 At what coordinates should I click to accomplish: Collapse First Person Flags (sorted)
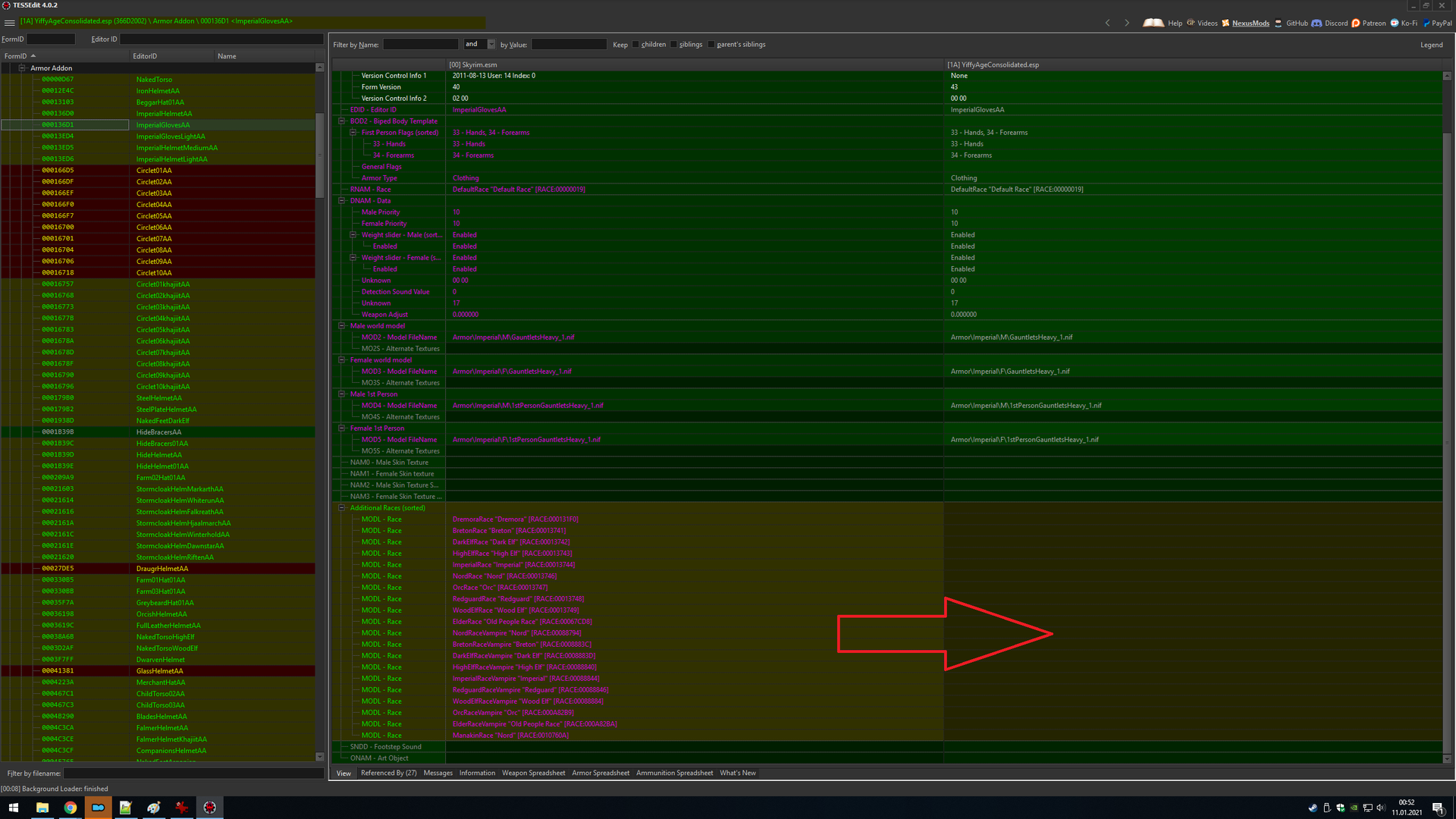point(353,133)
